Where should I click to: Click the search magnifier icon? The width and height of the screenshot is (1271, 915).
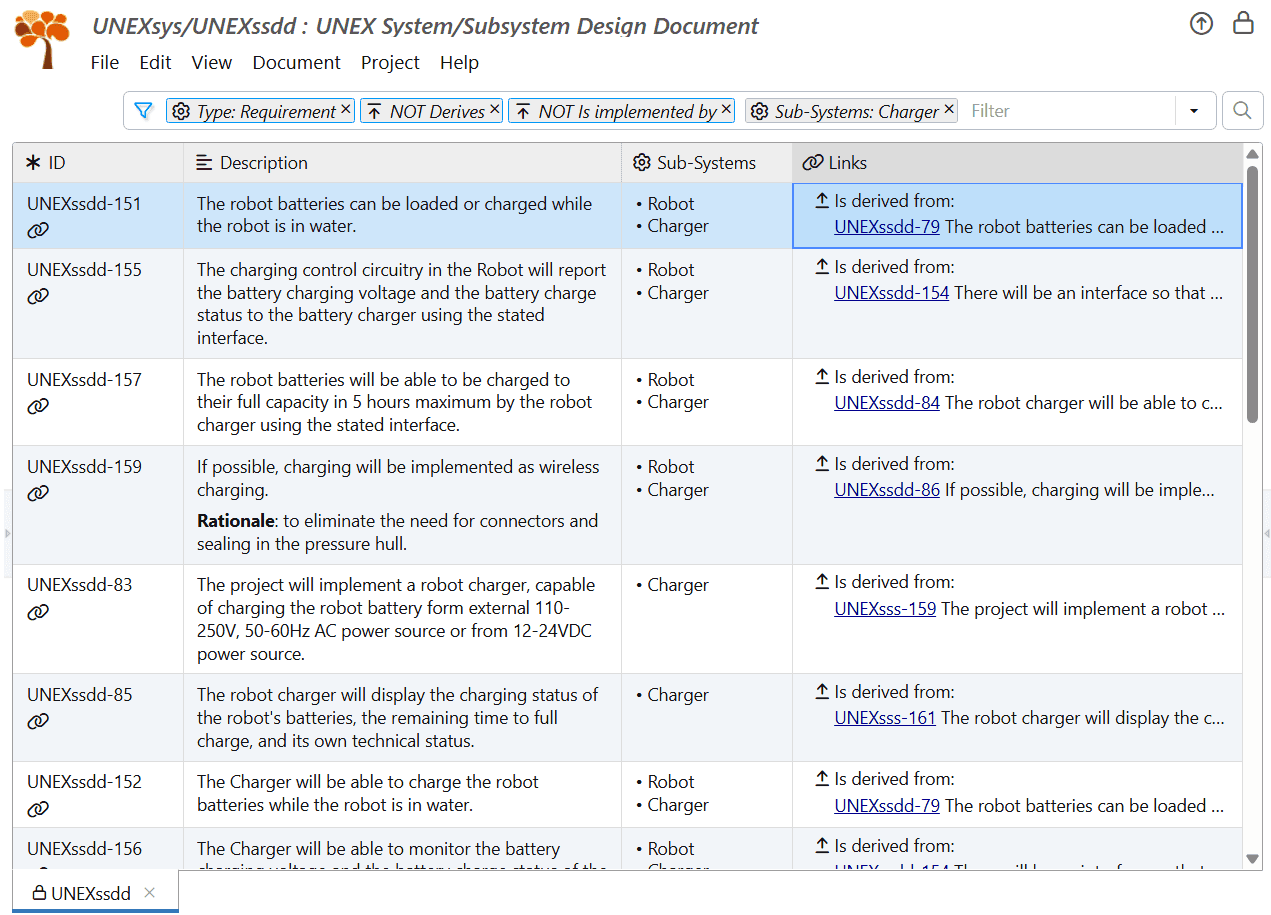(x=1242, y=110)
